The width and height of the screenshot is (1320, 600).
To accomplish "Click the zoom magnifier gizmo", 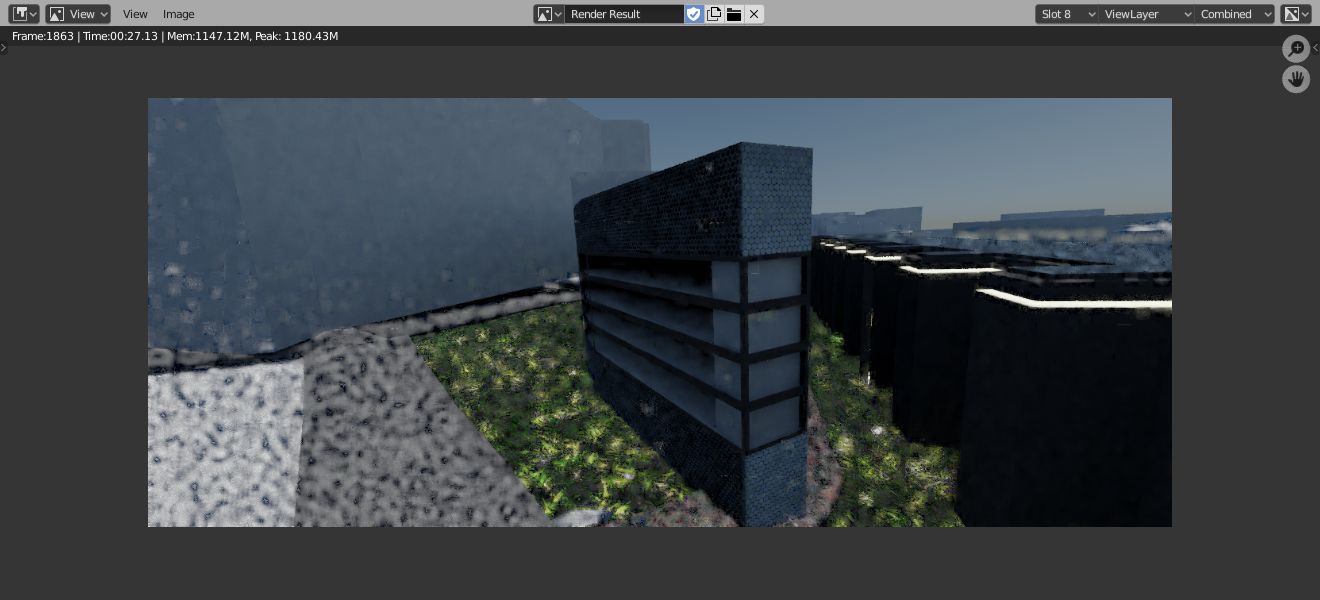I will coord(1296,49).
